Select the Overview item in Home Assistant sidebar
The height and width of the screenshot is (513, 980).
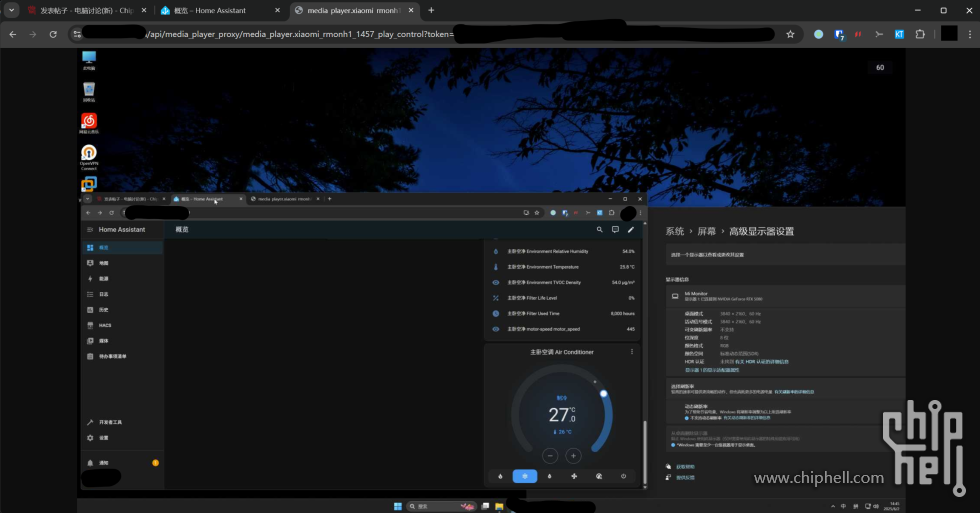click(x=122, y=247)
